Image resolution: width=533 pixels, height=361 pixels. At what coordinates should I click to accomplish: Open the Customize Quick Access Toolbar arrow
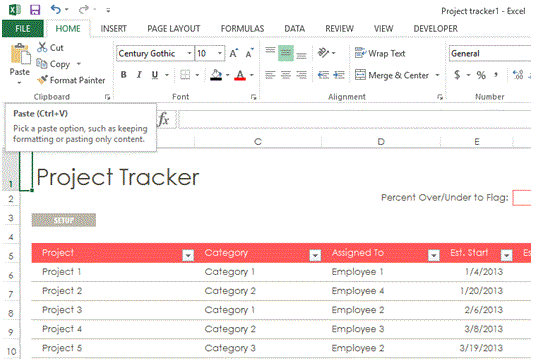108,11
